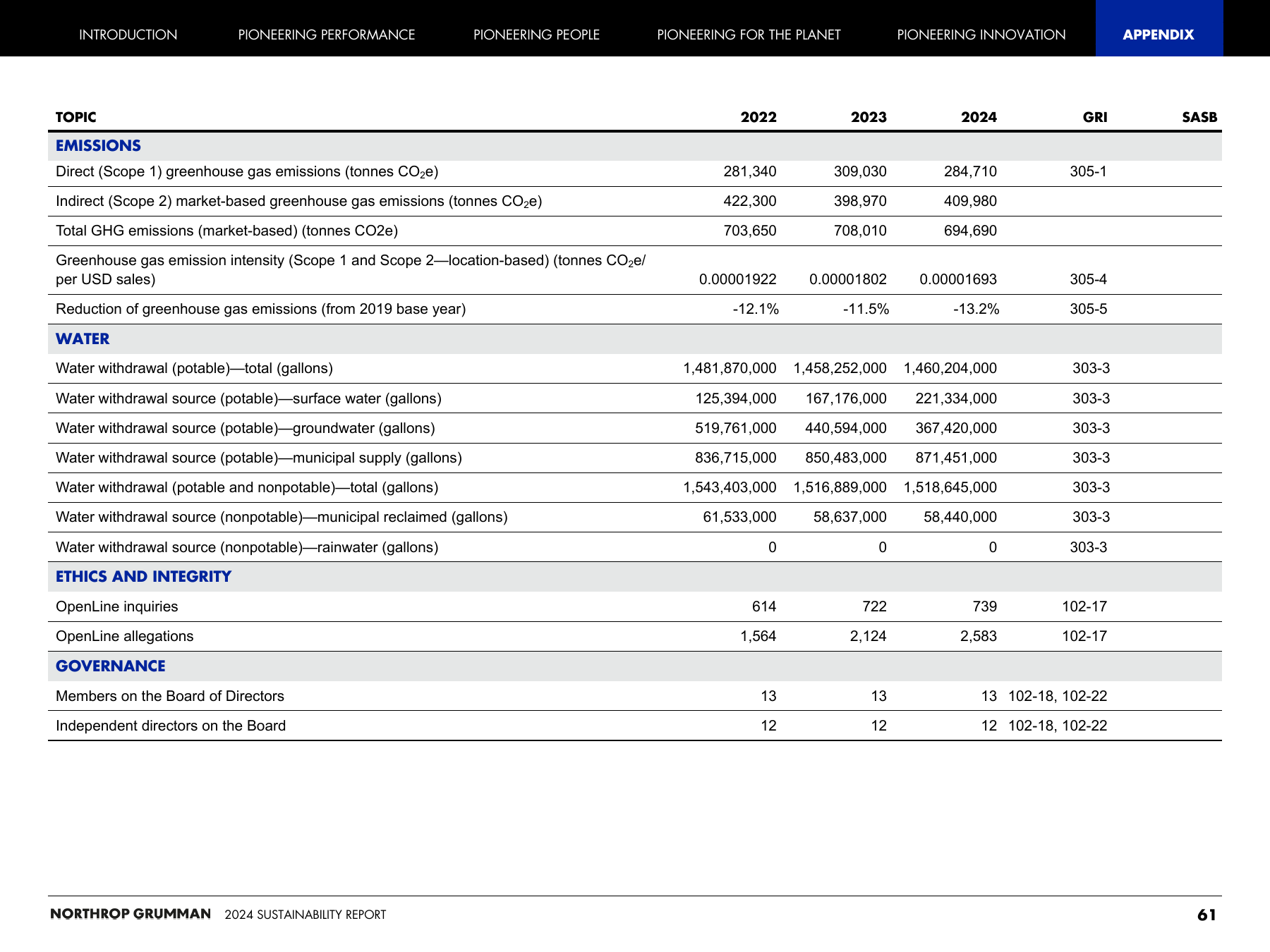Click groundwater value 440,594,000
This screenshot has width=1270, height=952.
(x=846, y=428)
